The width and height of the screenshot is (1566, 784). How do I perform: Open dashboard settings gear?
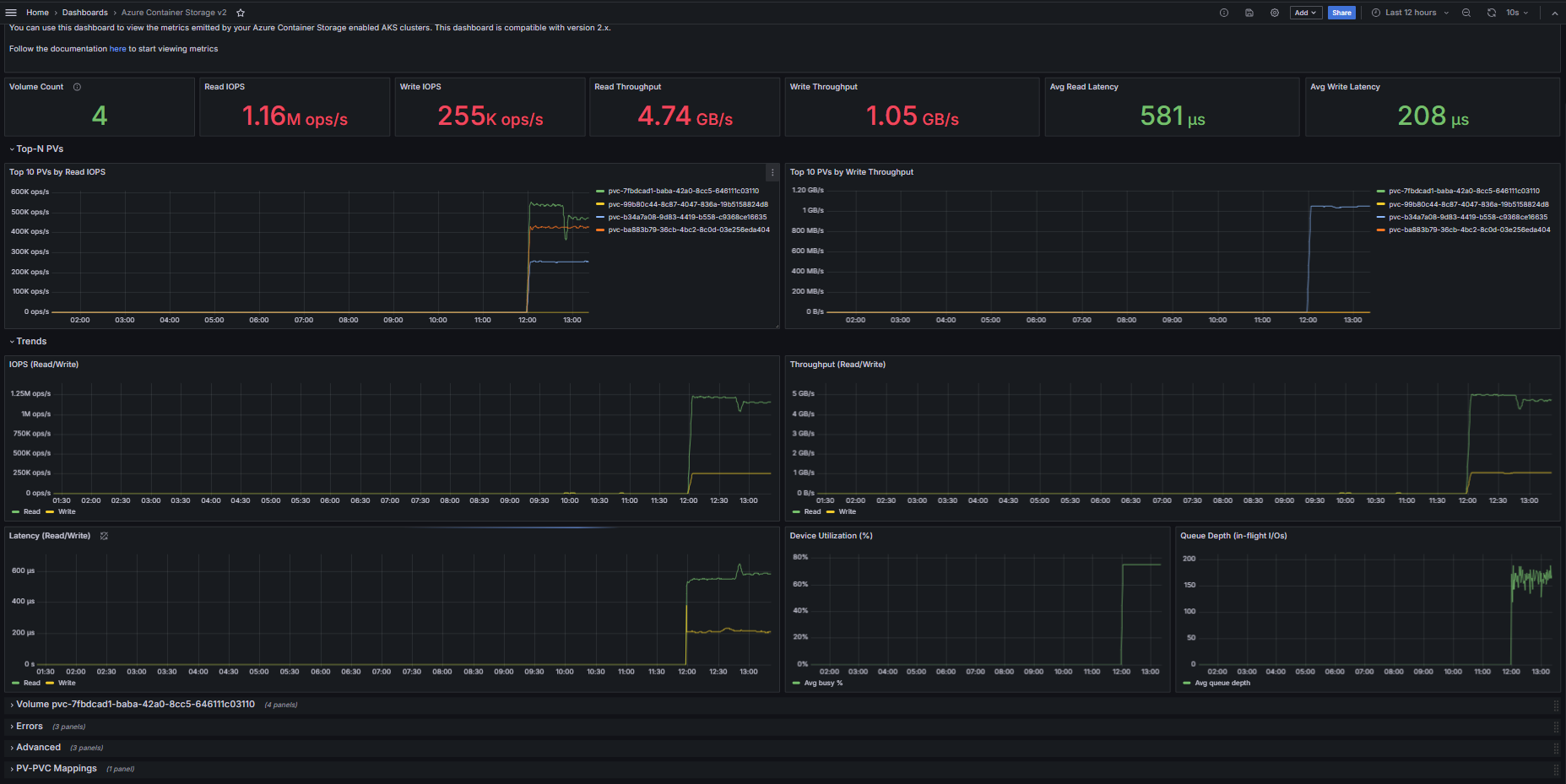(1274, 13)
